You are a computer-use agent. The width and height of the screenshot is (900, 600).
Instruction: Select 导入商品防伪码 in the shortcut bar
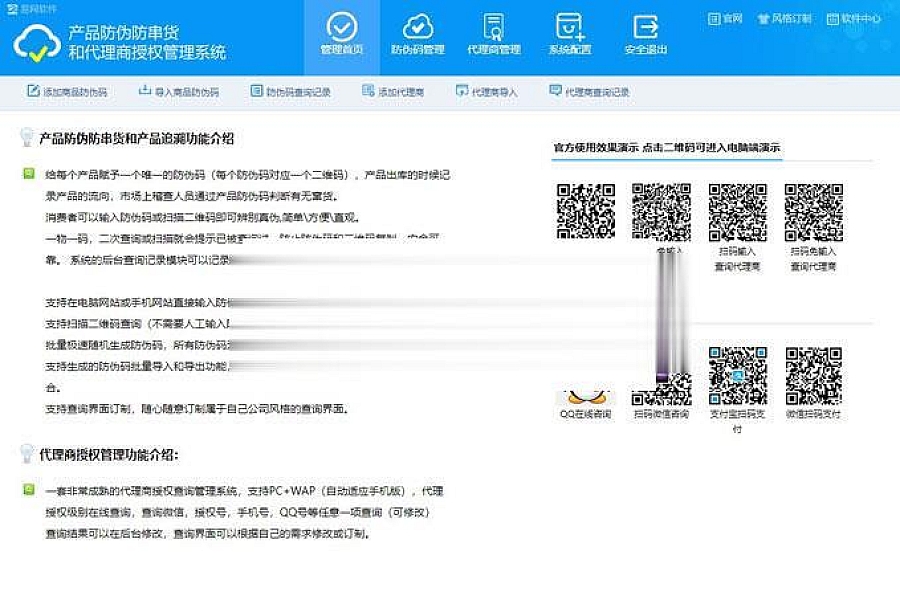[179, 91]
